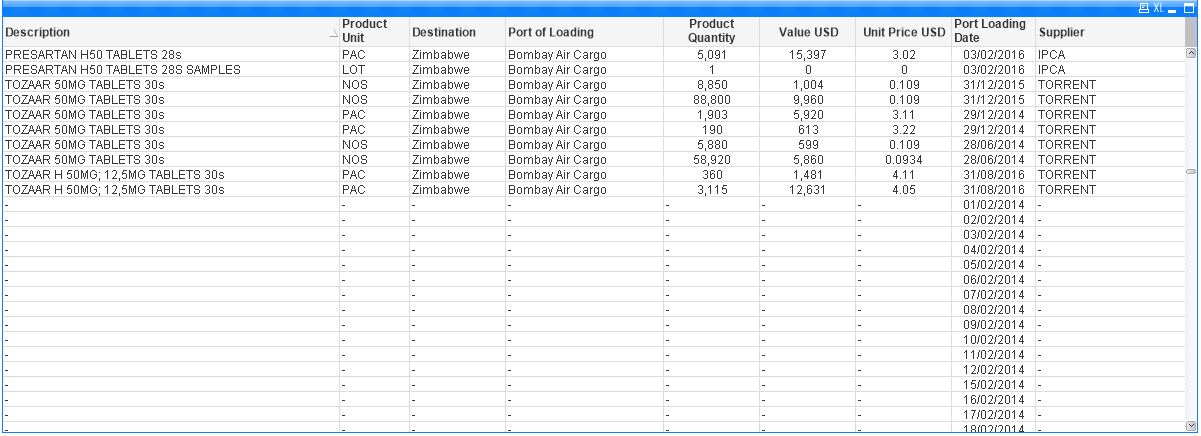This screenshot has width=1201, height=436.
Task: Select the LOT product unit cell
Action: (353, 70)
